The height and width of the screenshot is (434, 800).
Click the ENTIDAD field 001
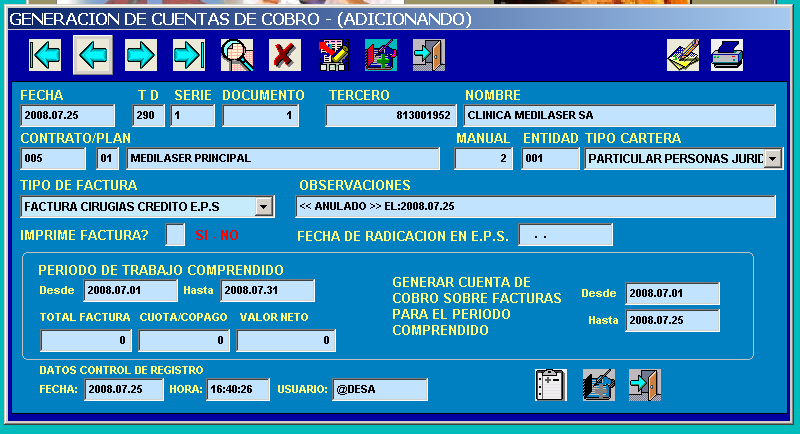coord(551,158)
